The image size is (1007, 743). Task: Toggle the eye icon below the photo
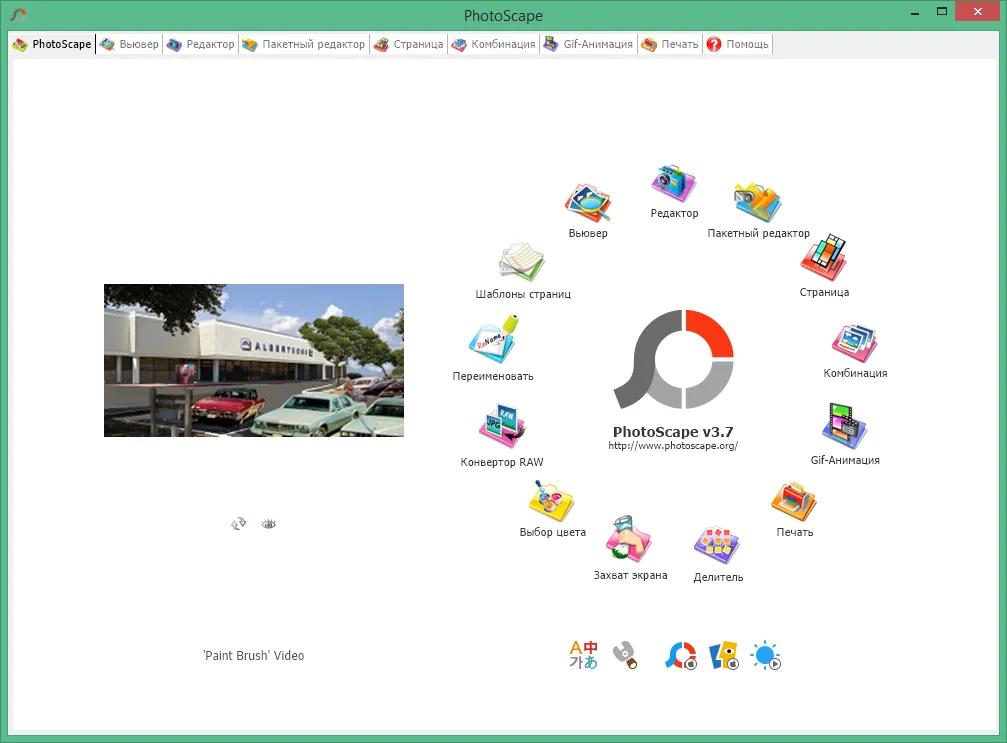268,523
